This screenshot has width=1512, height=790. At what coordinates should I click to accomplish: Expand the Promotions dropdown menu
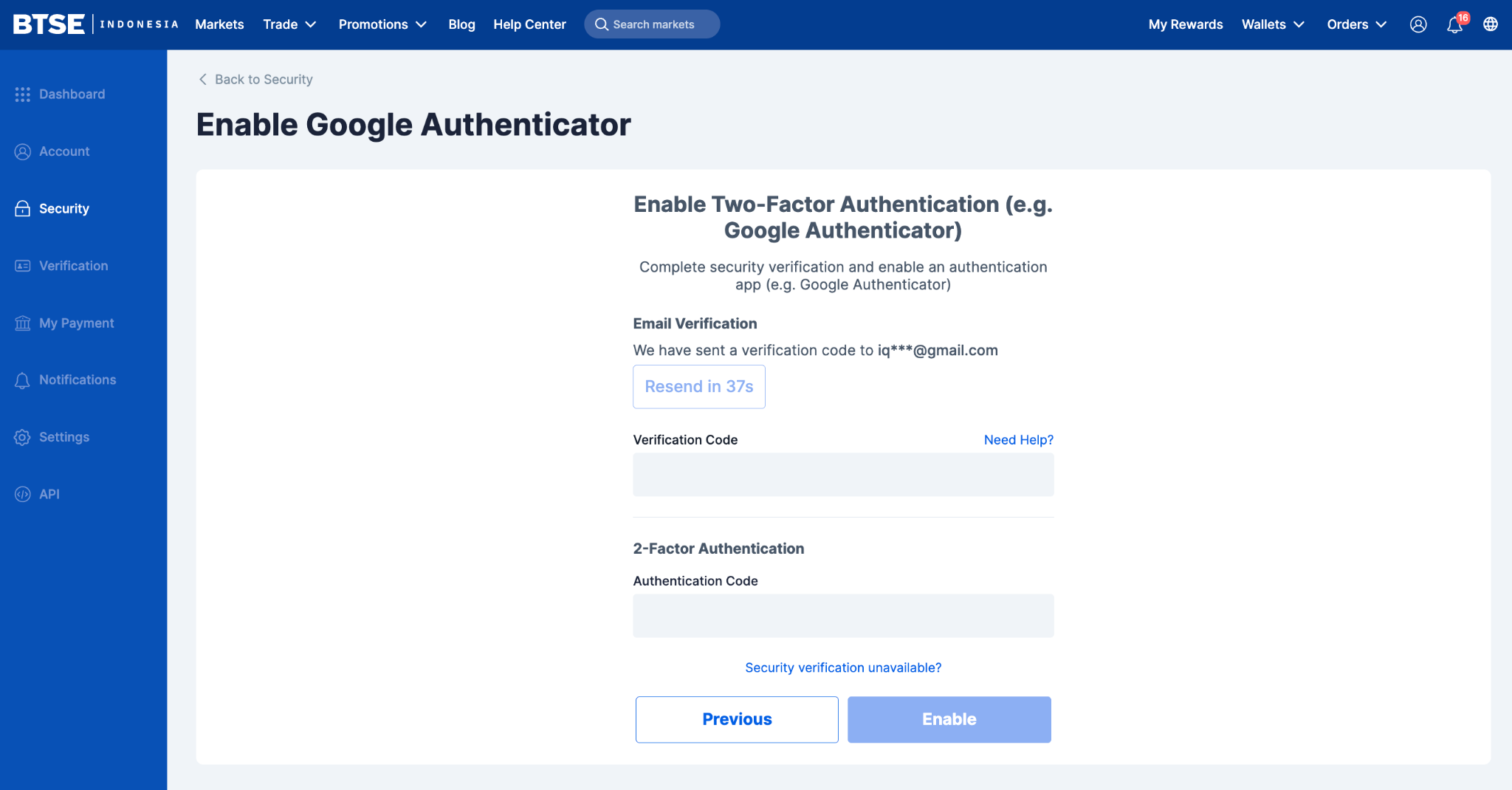point(382,24)
